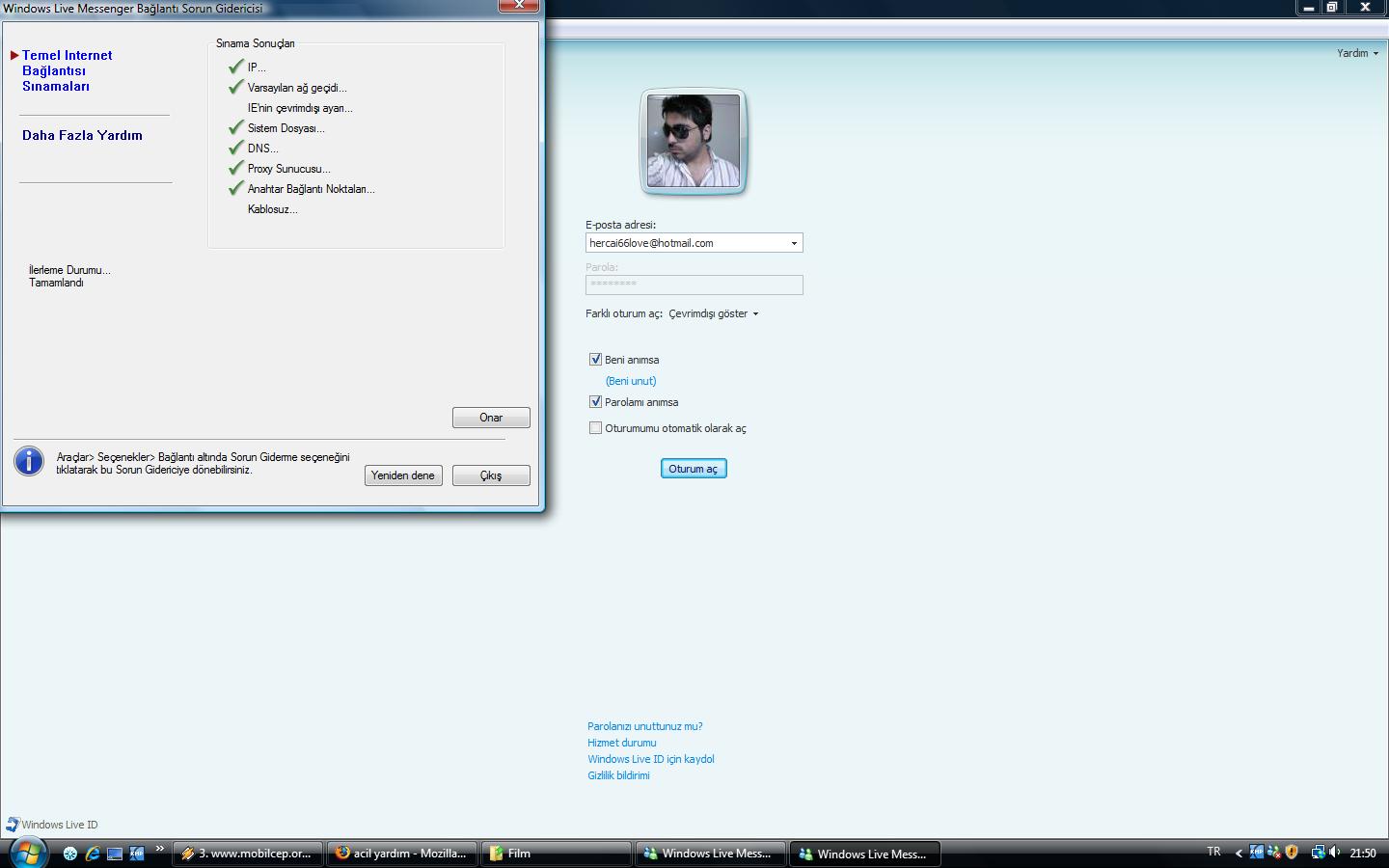Open the e-mail address dropdown arrow
This screenshot has width=1389, height=868.
pos(794,243)
